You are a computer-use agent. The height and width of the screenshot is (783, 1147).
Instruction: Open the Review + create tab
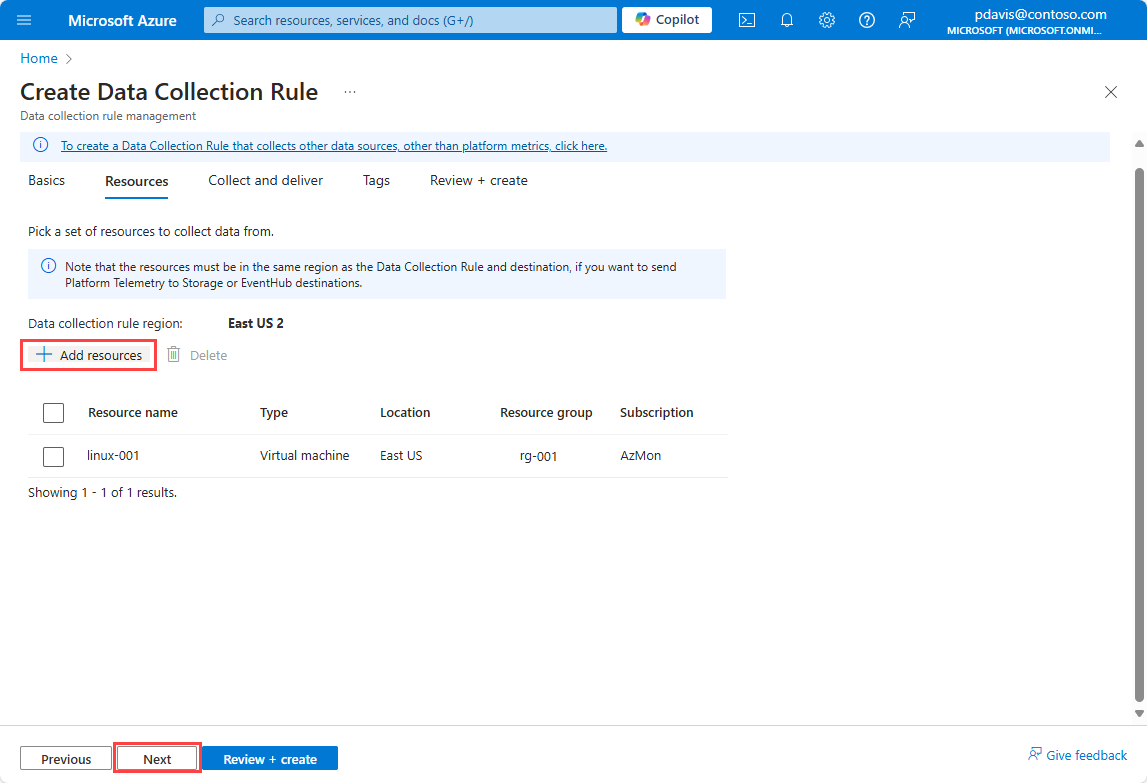479,181
